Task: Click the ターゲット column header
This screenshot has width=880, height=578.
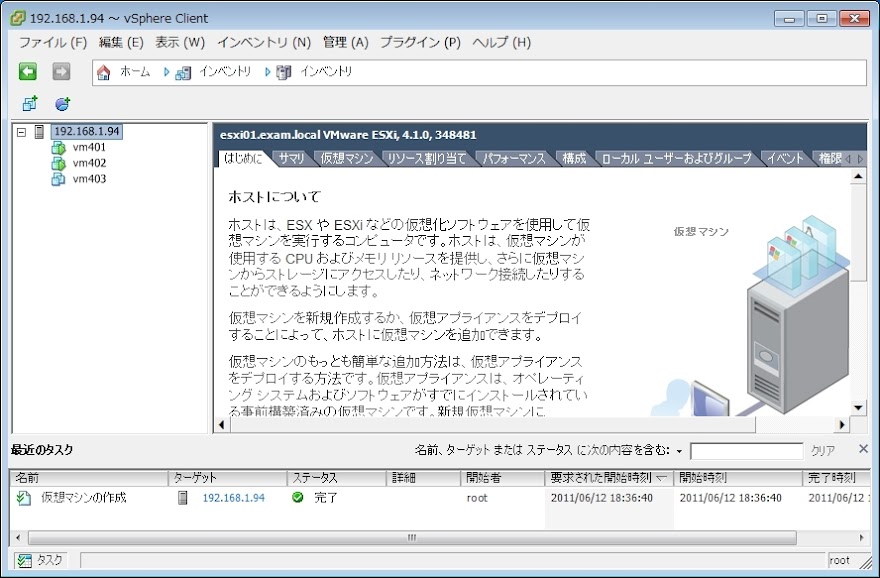Action: 227,478
